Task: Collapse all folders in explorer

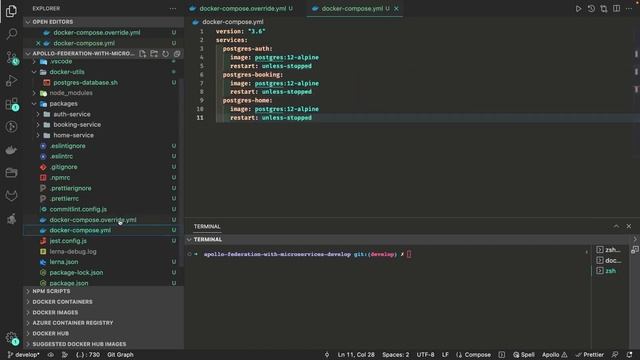Action: tap(177, 53)
